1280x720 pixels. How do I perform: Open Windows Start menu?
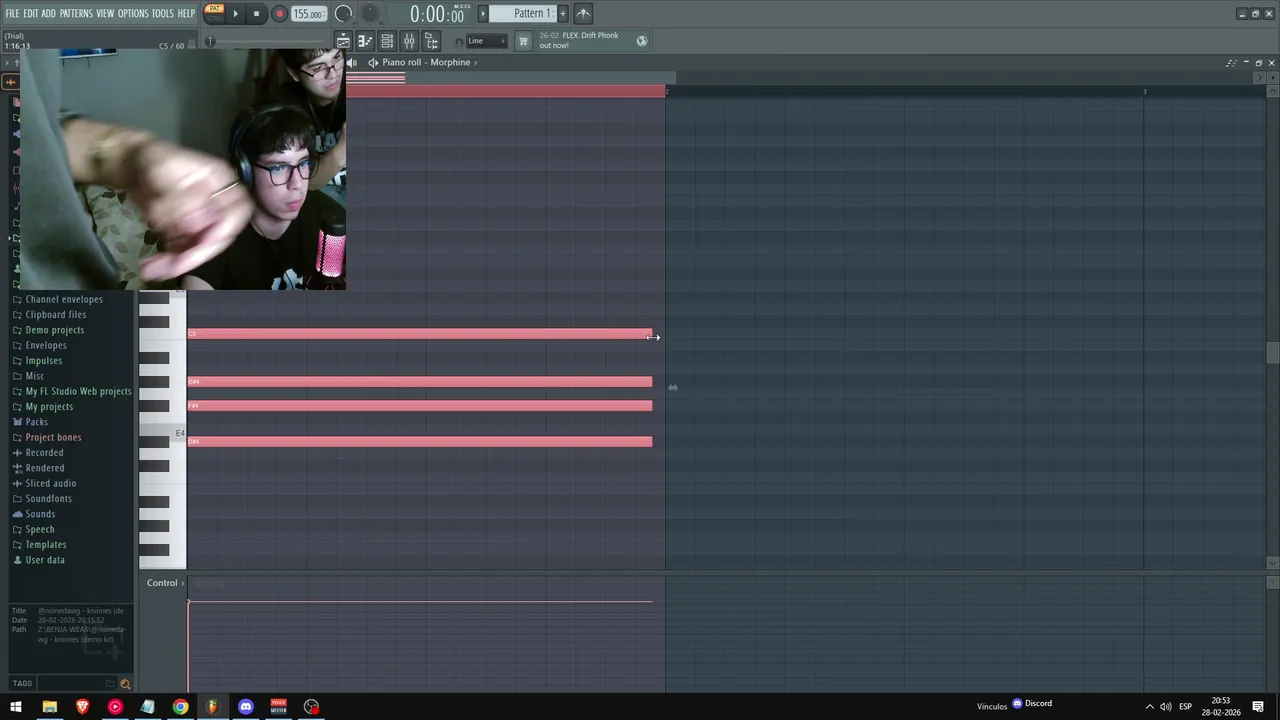15,707
